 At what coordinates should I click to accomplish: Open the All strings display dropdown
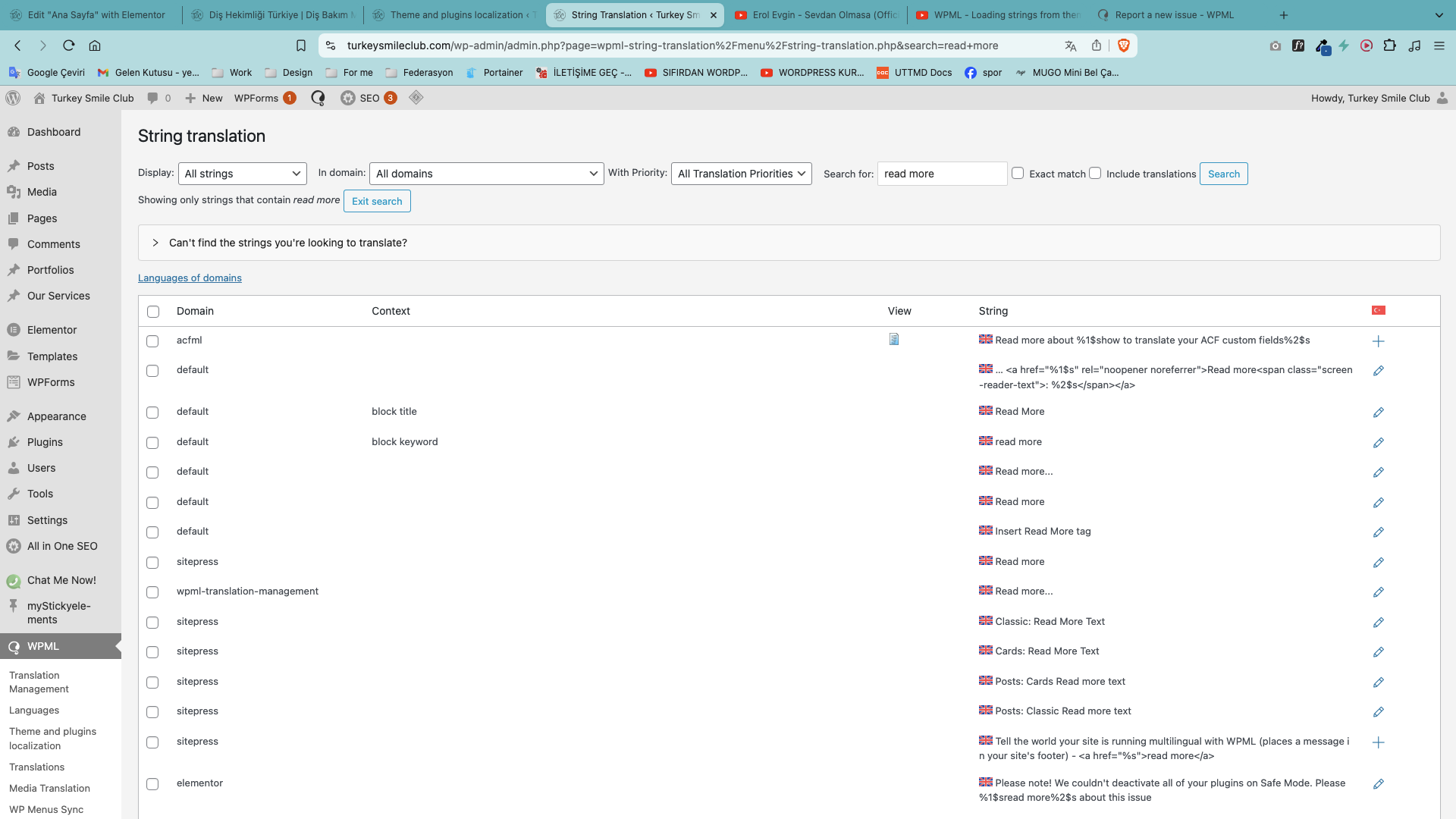pyautogui.click(x=243, y=174)
